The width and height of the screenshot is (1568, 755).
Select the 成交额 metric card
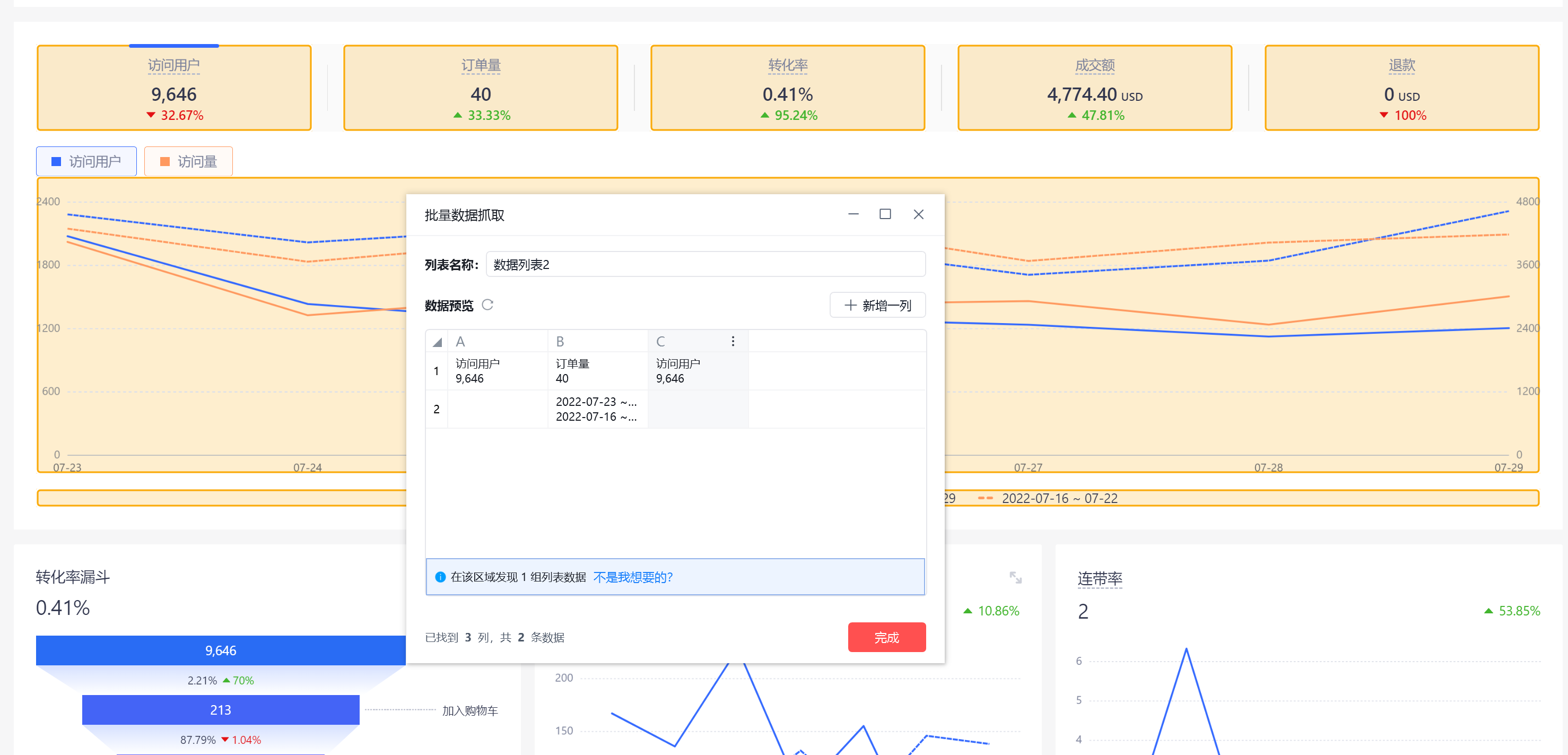click(1094, 88)
